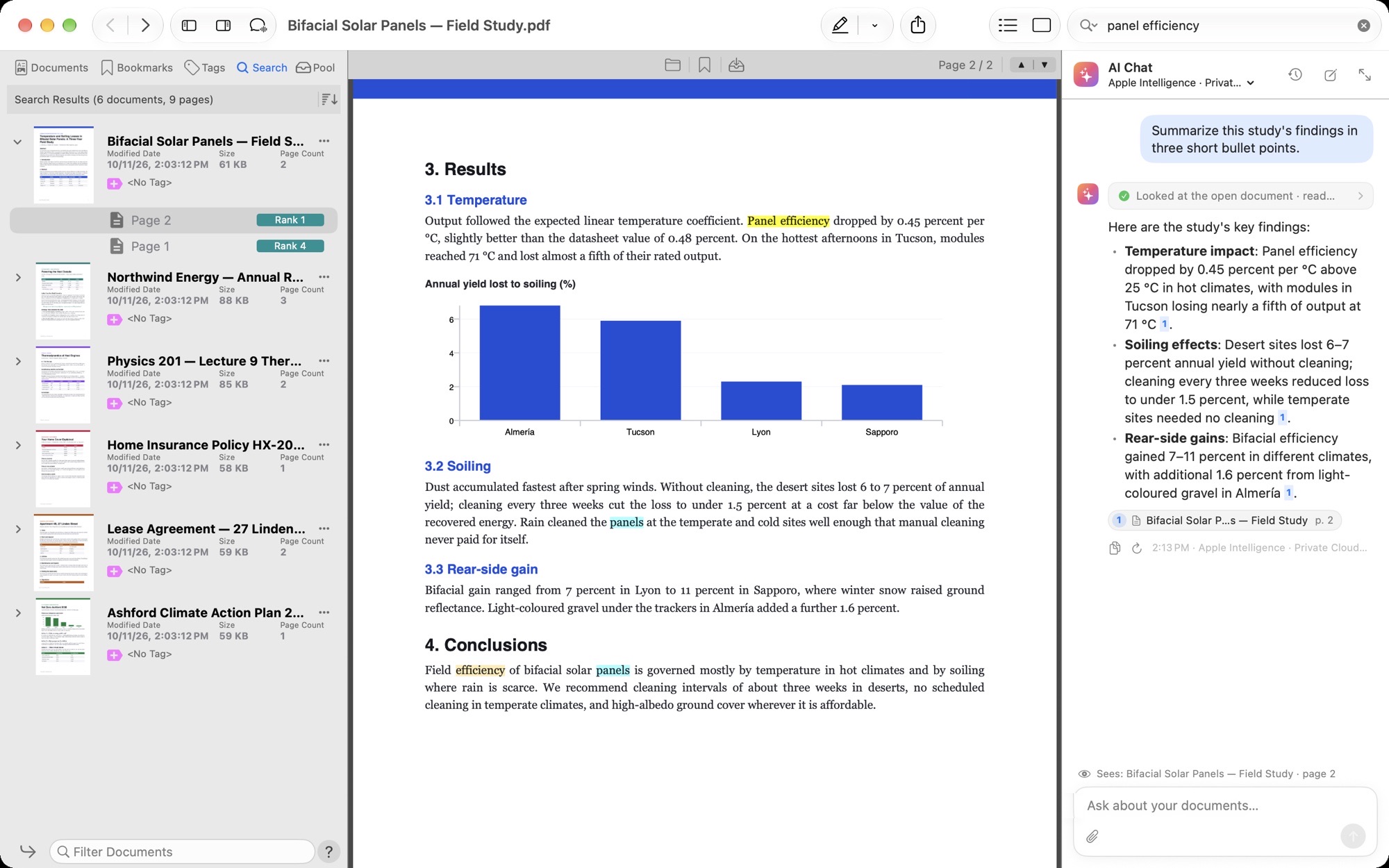Image resolution: width=1389 pixels, height=868 pixels.
Task: Open AI chat history clock icon
Action: tap(1295, 74)
